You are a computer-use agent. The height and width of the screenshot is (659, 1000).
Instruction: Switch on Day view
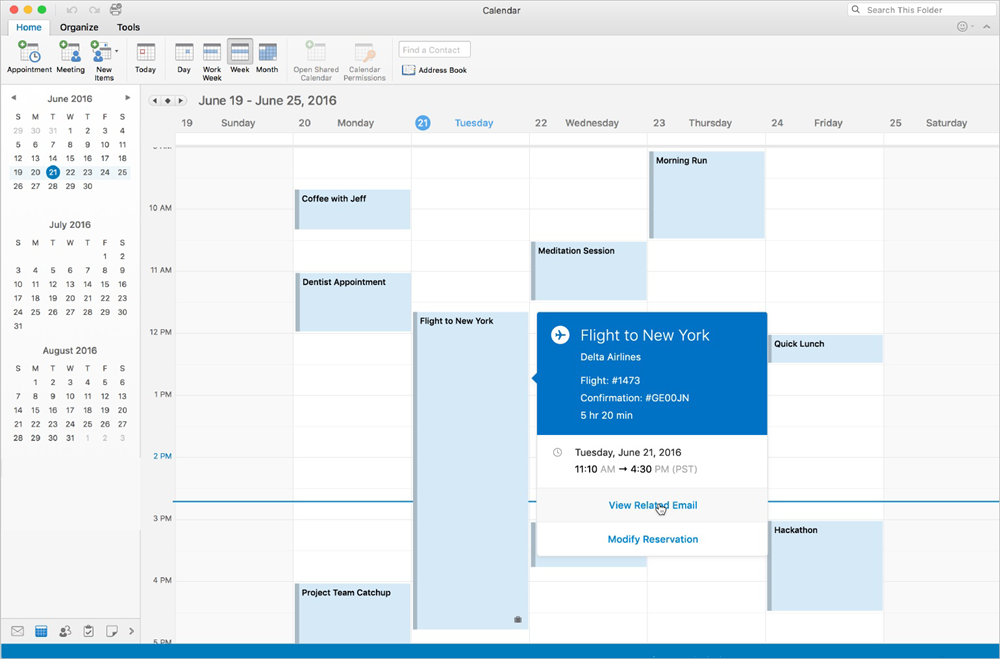coord(184,58)
